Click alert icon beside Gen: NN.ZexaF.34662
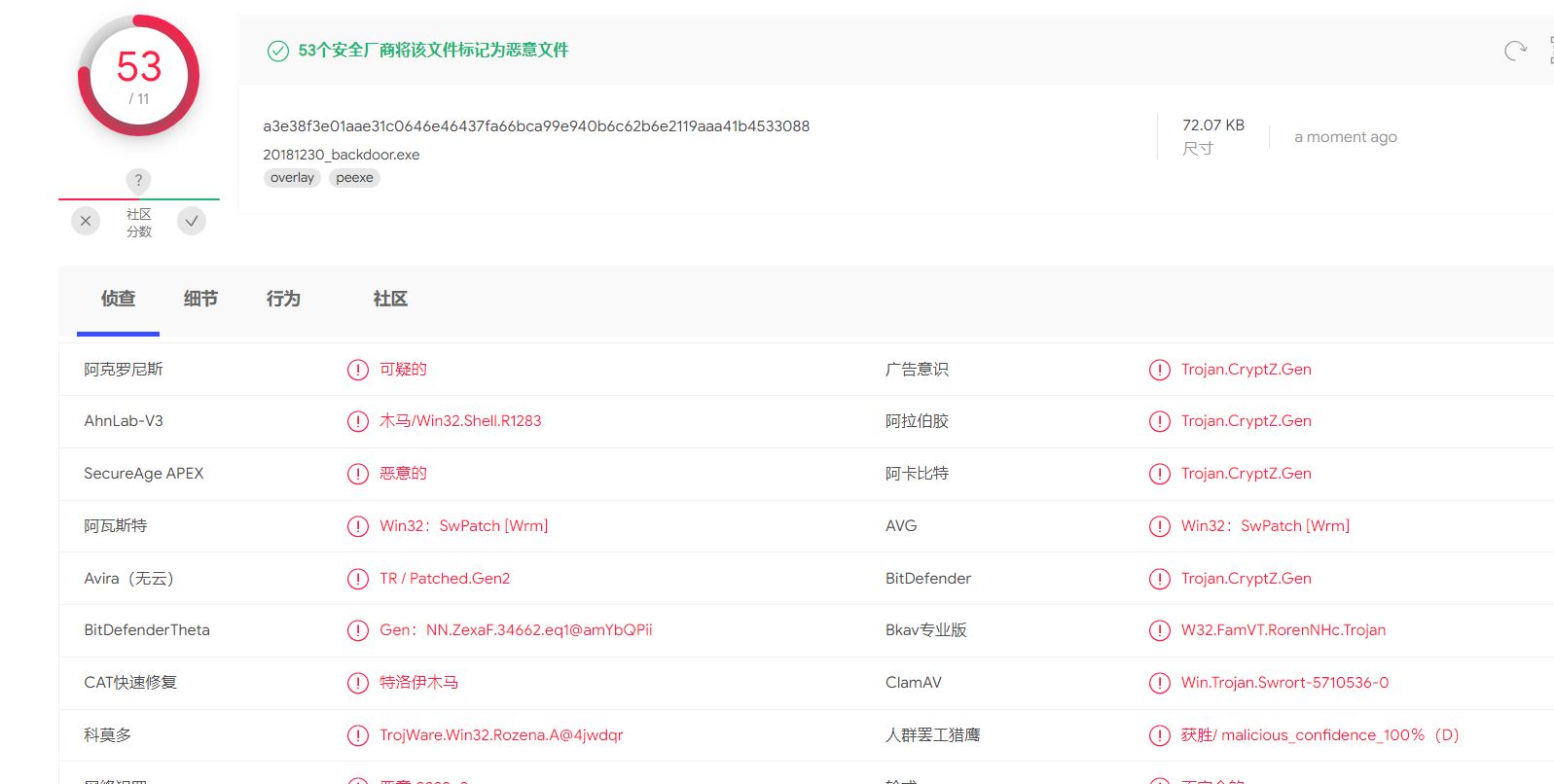The width and height of the screenshot is (1554, 784). pyautogui.click(x=358, y=630)
